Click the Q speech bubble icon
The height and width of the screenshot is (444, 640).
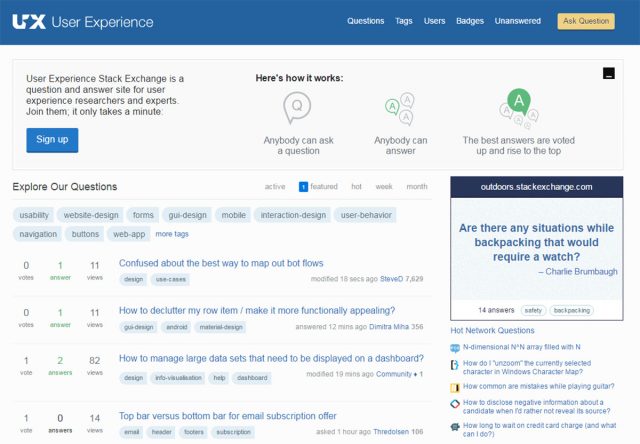(296, 106)
